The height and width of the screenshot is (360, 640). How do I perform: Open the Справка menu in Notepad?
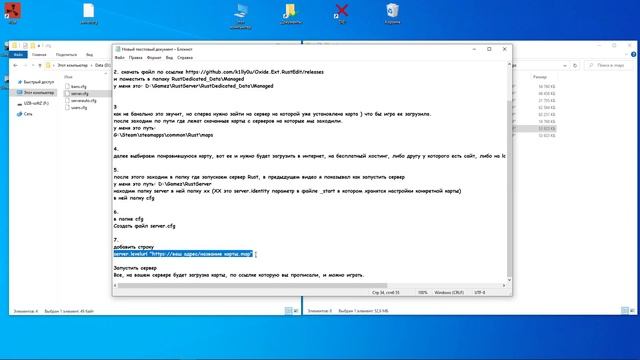tap(185, 58)
